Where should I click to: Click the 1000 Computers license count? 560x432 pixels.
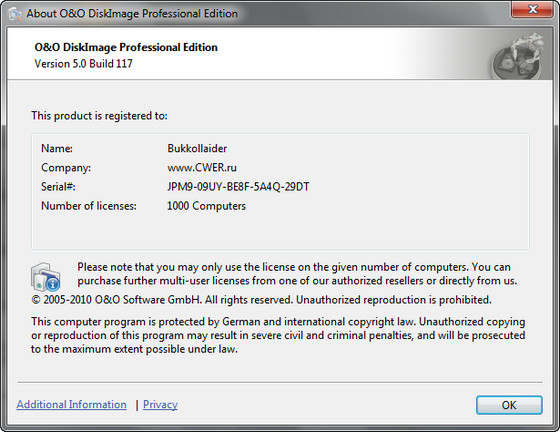point(206,206)
